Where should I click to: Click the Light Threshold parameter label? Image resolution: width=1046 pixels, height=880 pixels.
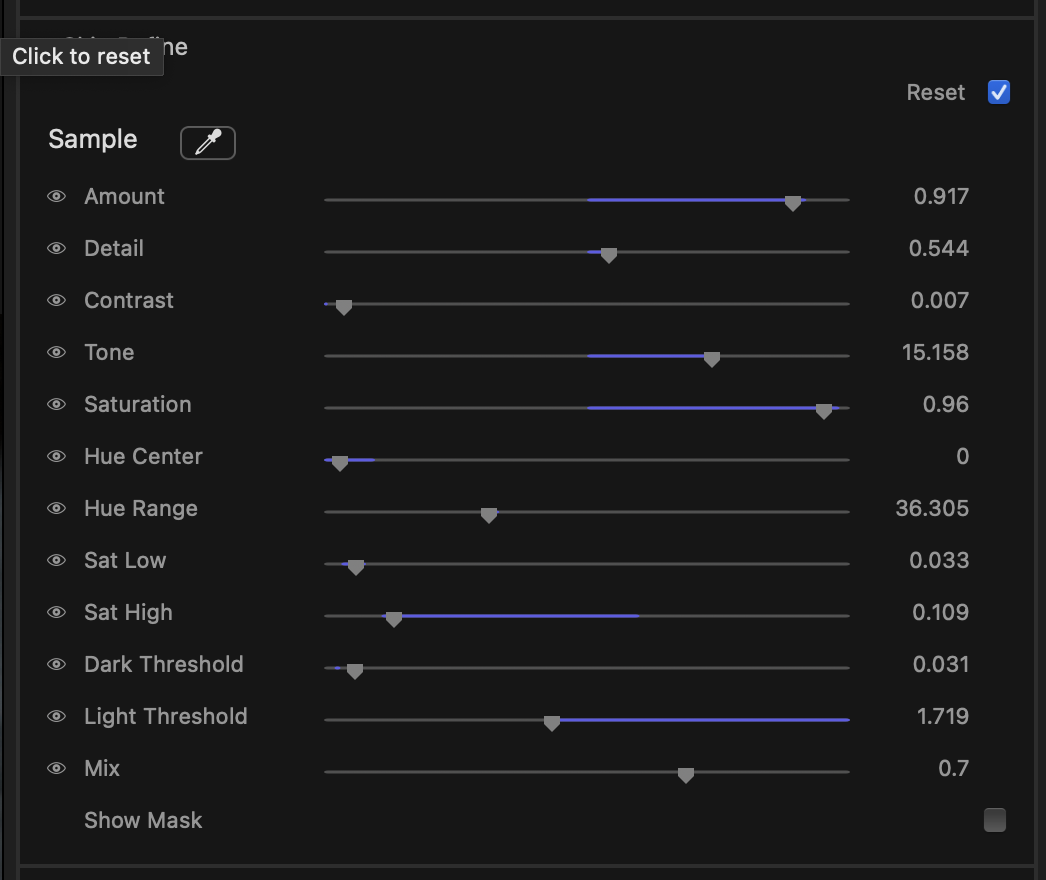pyautogui.click(x=165, y=717)
